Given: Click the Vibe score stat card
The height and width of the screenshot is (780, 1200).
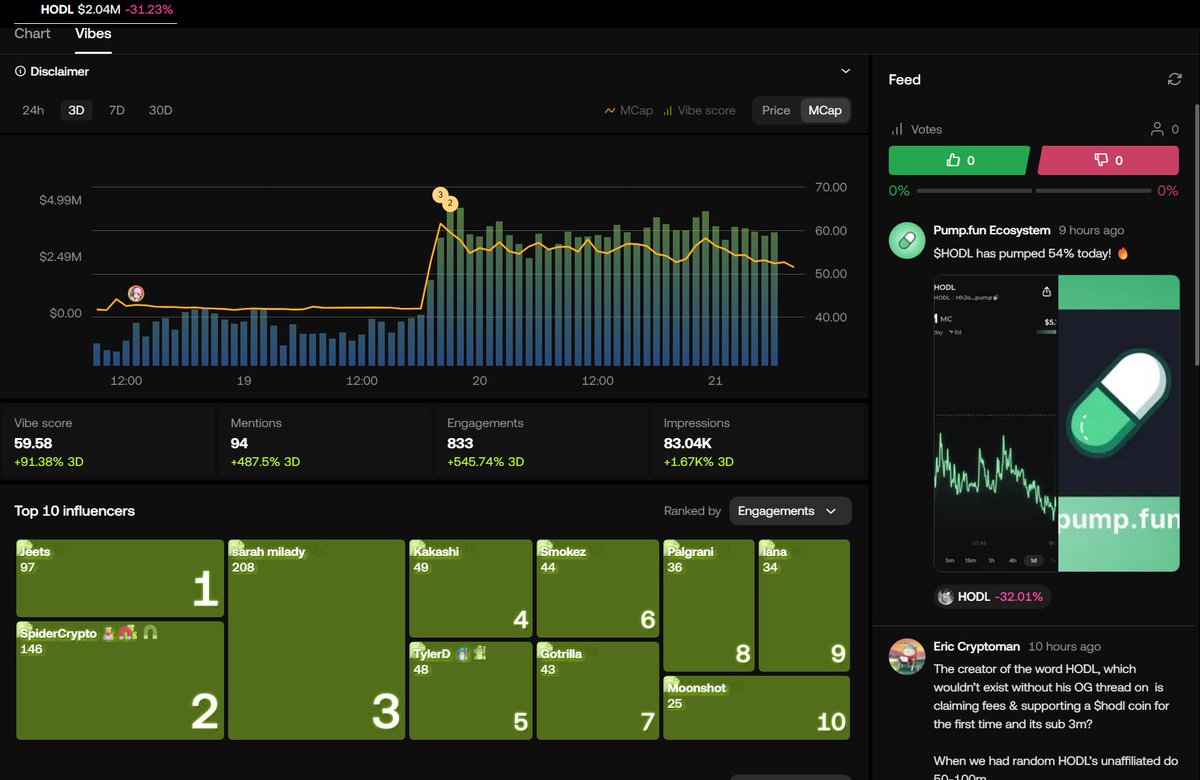Looking at the screenshot, I should [107, 443].
